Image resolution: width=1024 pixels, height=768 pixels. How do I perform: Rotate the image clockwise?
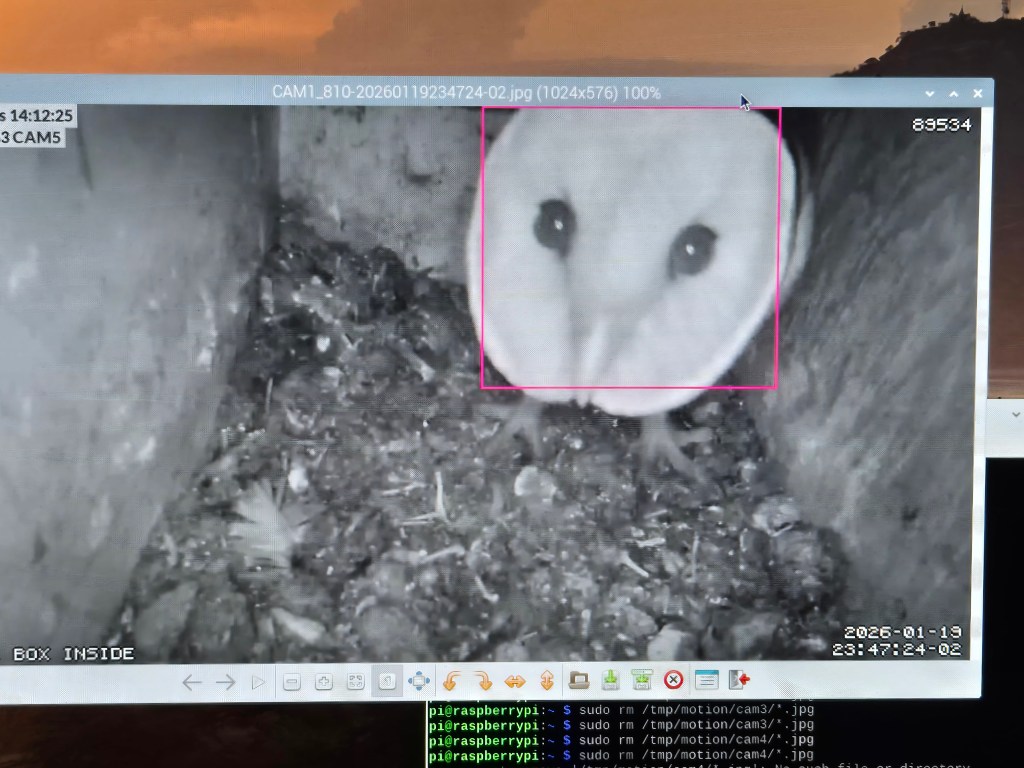point(483,682)
